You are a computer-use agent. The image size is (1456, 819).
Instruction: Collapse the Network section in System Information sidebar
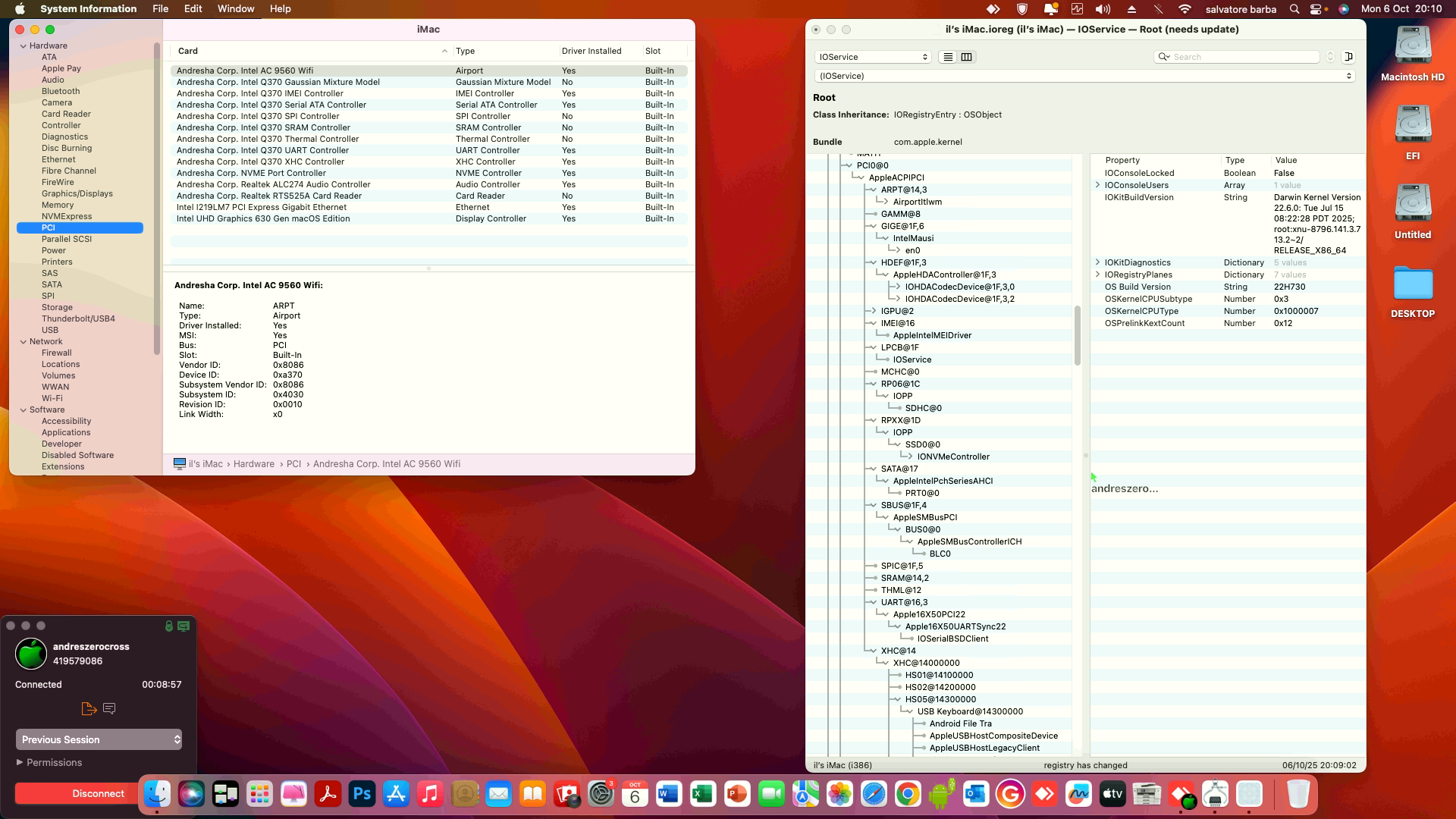[x=24, y=342]
